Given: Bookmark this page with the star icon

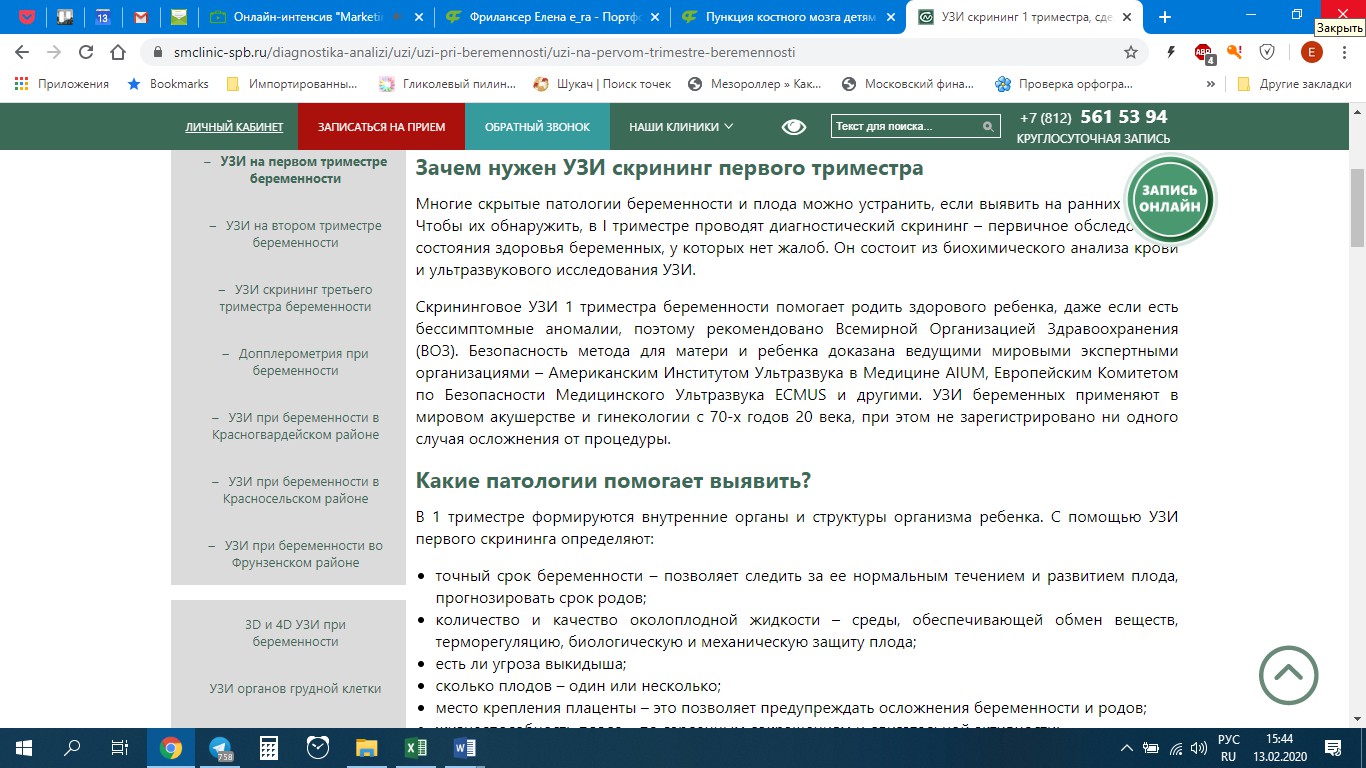Looking at the screenshot, I should pyautogui.click(x=1131, y=52).
